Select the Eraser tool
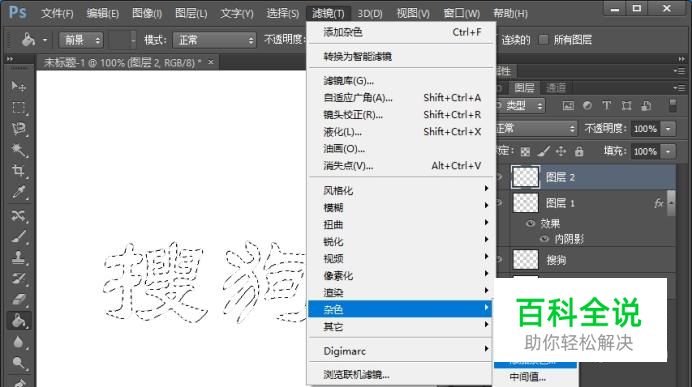 click(x=18, y=300)
